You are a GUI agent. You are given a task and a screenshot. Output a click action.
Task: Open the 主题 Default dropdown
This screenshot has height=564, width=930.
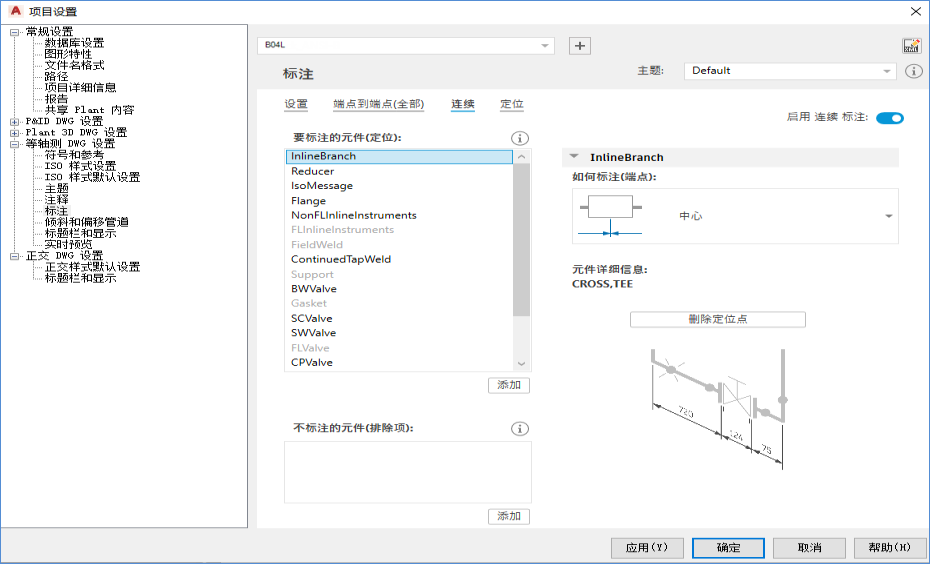[x=789, y=71]
